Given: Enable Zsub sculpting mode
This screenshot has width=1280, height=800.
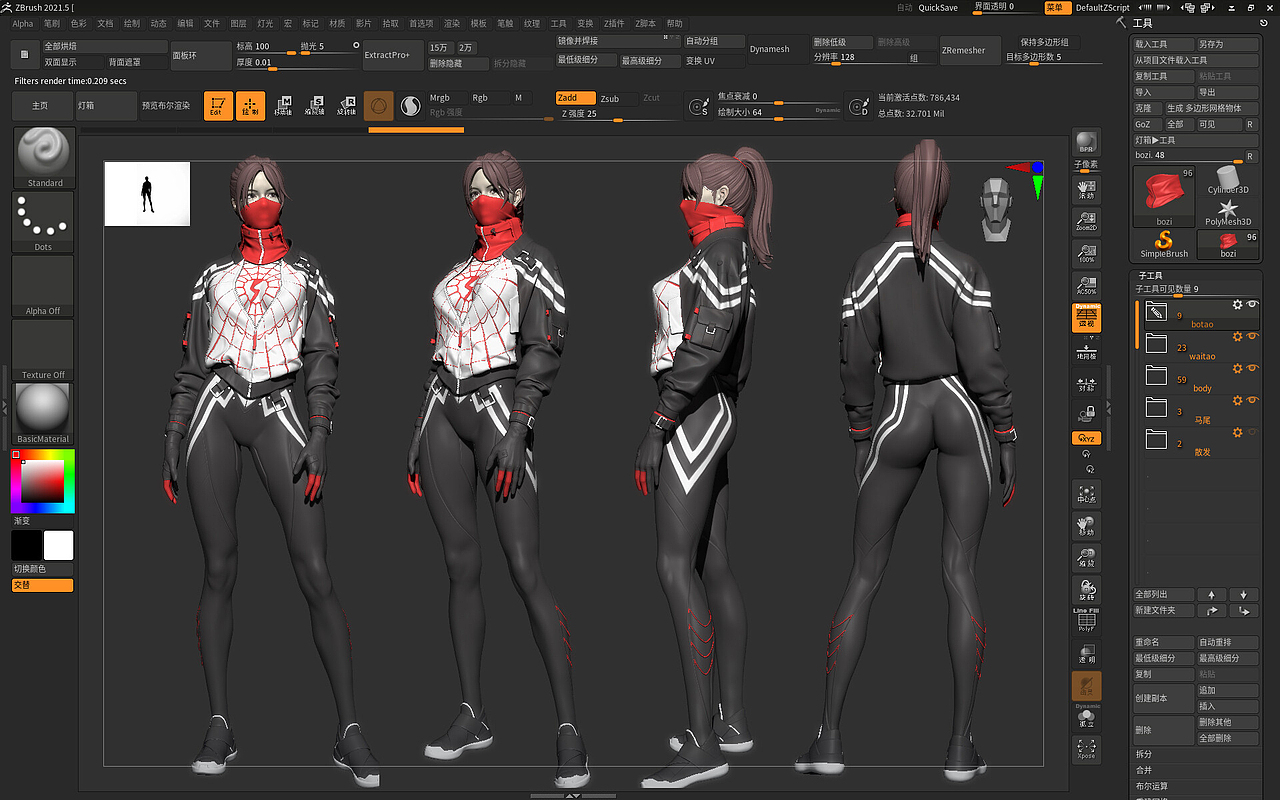Looking at the screenshot, I should [612, 97].
